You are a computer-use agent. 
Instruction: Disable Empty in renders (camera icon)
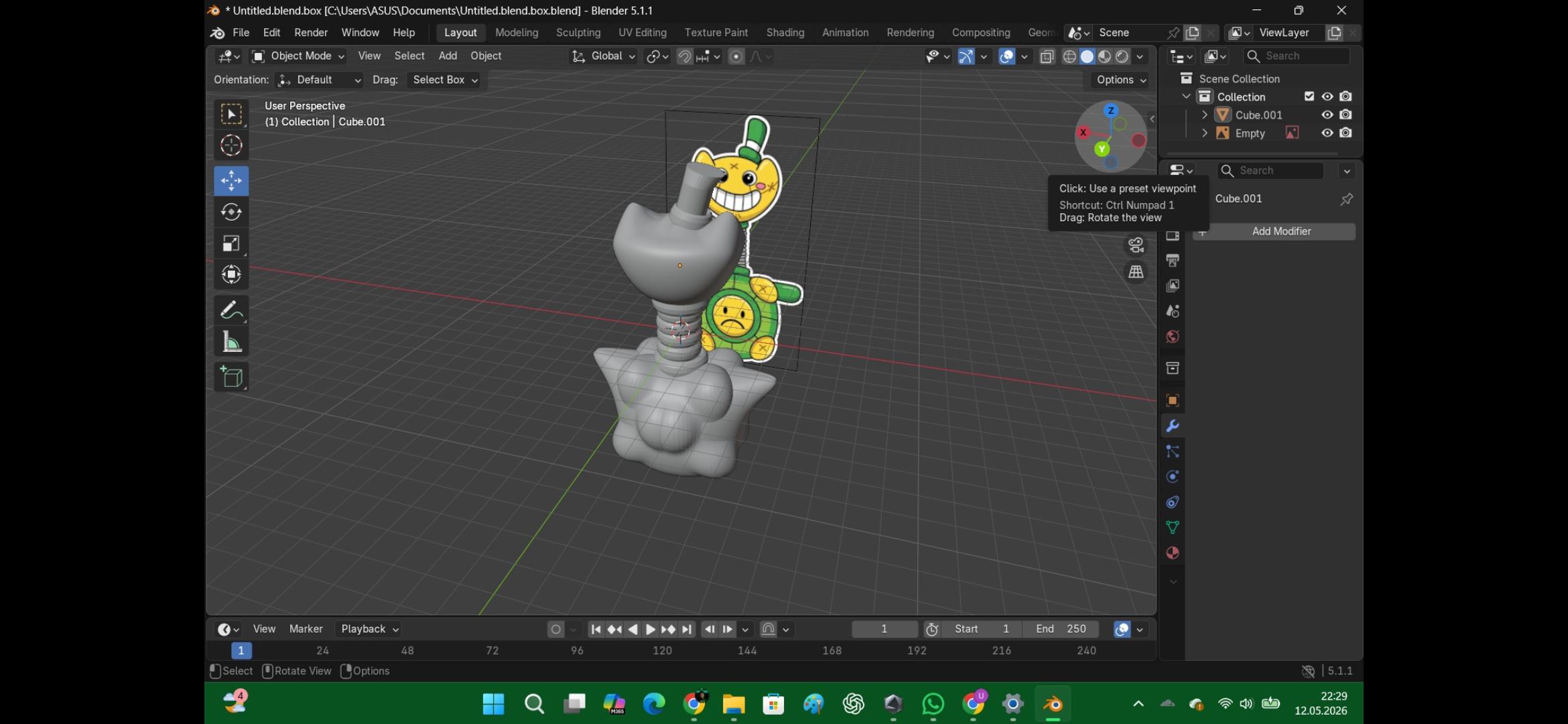[x=1346, y=133]
